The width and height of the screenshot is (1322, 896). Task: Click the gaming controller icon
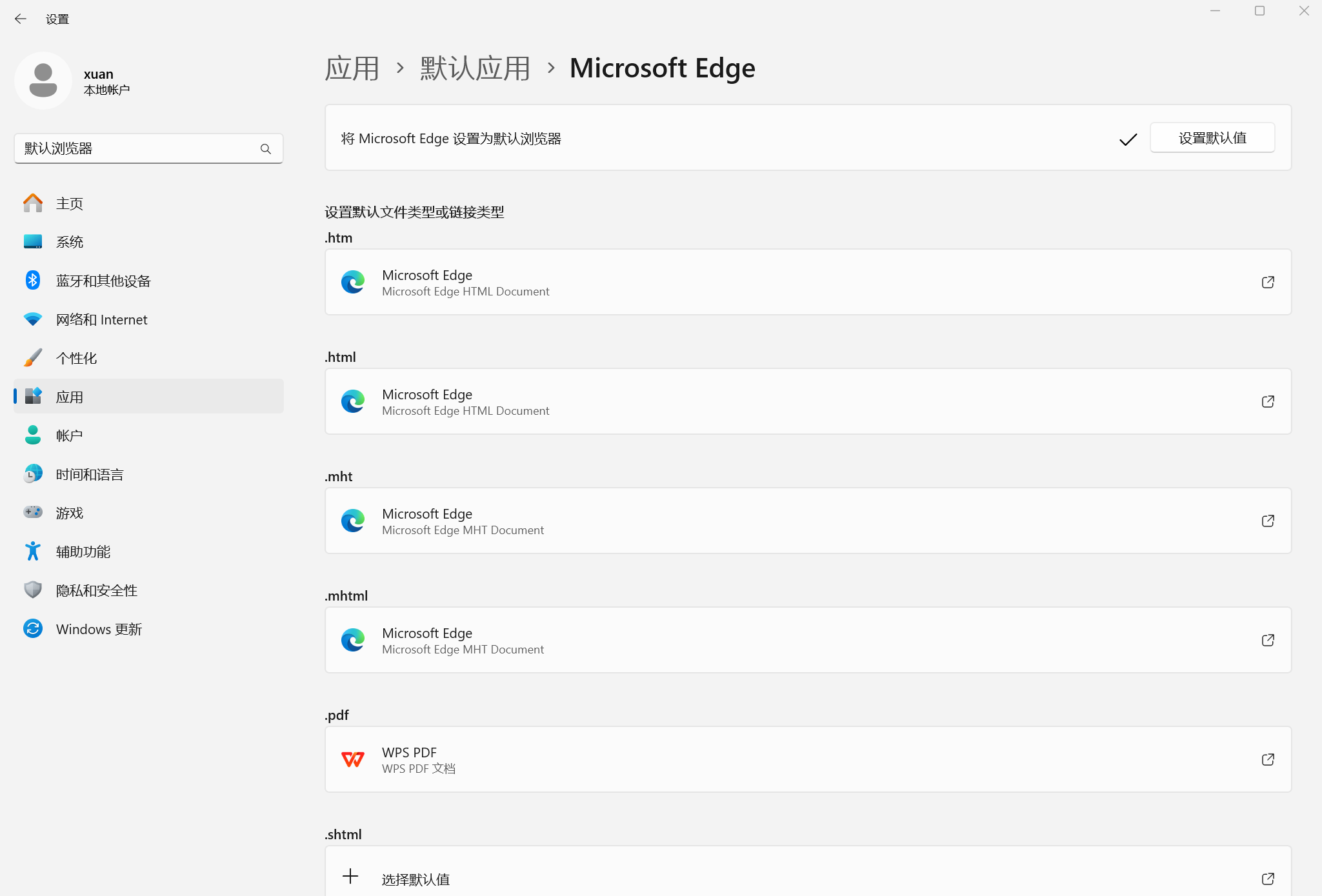coord(33,512)
